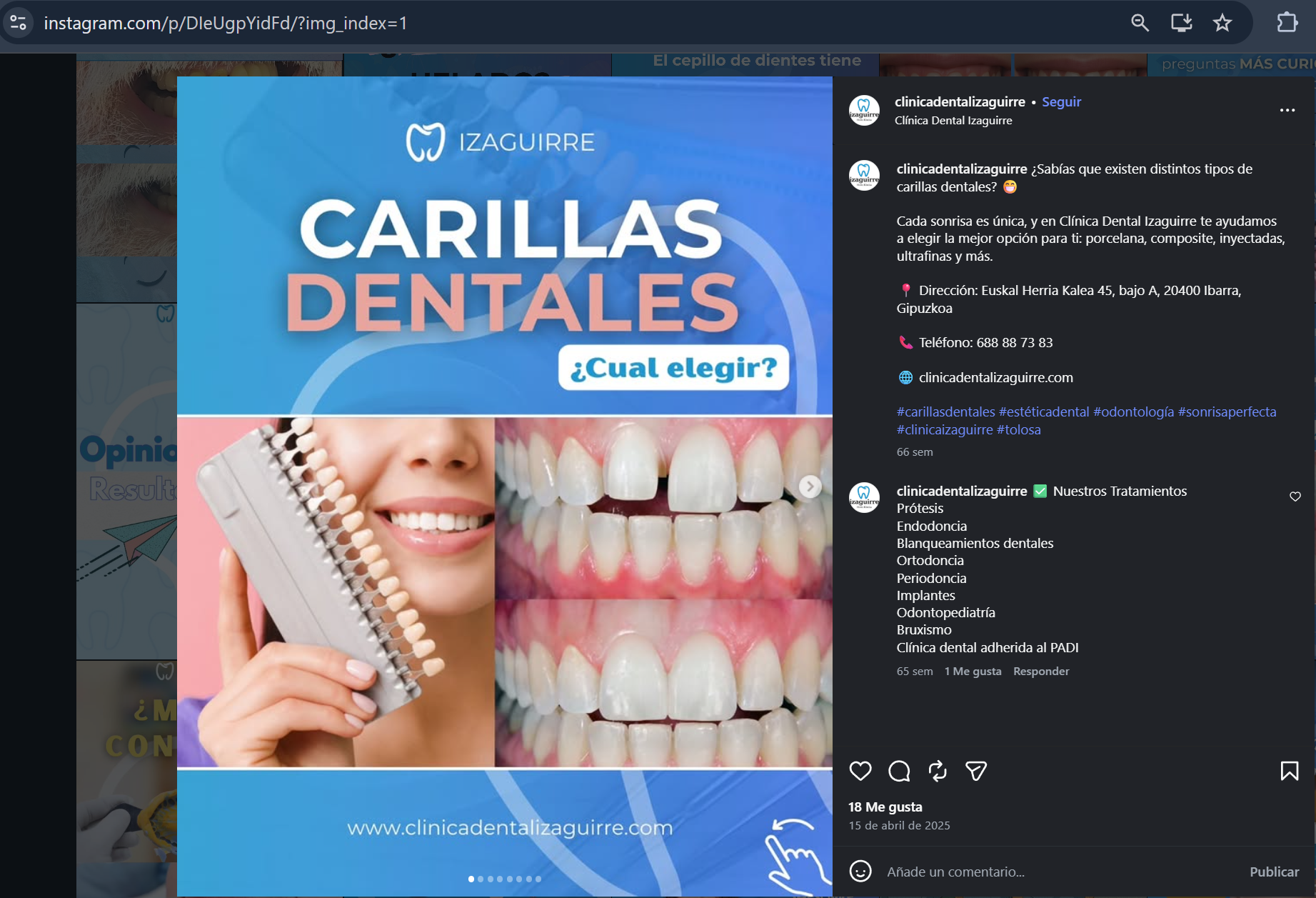Click the Seguir follow button
This screenshot has width=1316, height=898.
click(1061, 101)
